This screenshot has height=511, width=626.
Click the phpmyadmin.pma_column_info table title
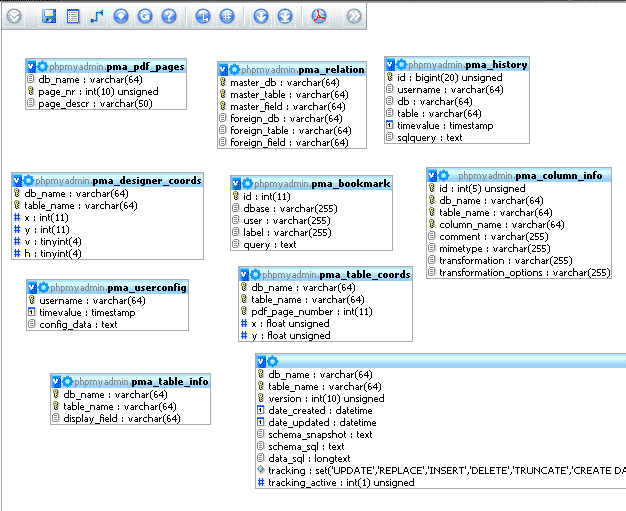click(x=530, y=176)
